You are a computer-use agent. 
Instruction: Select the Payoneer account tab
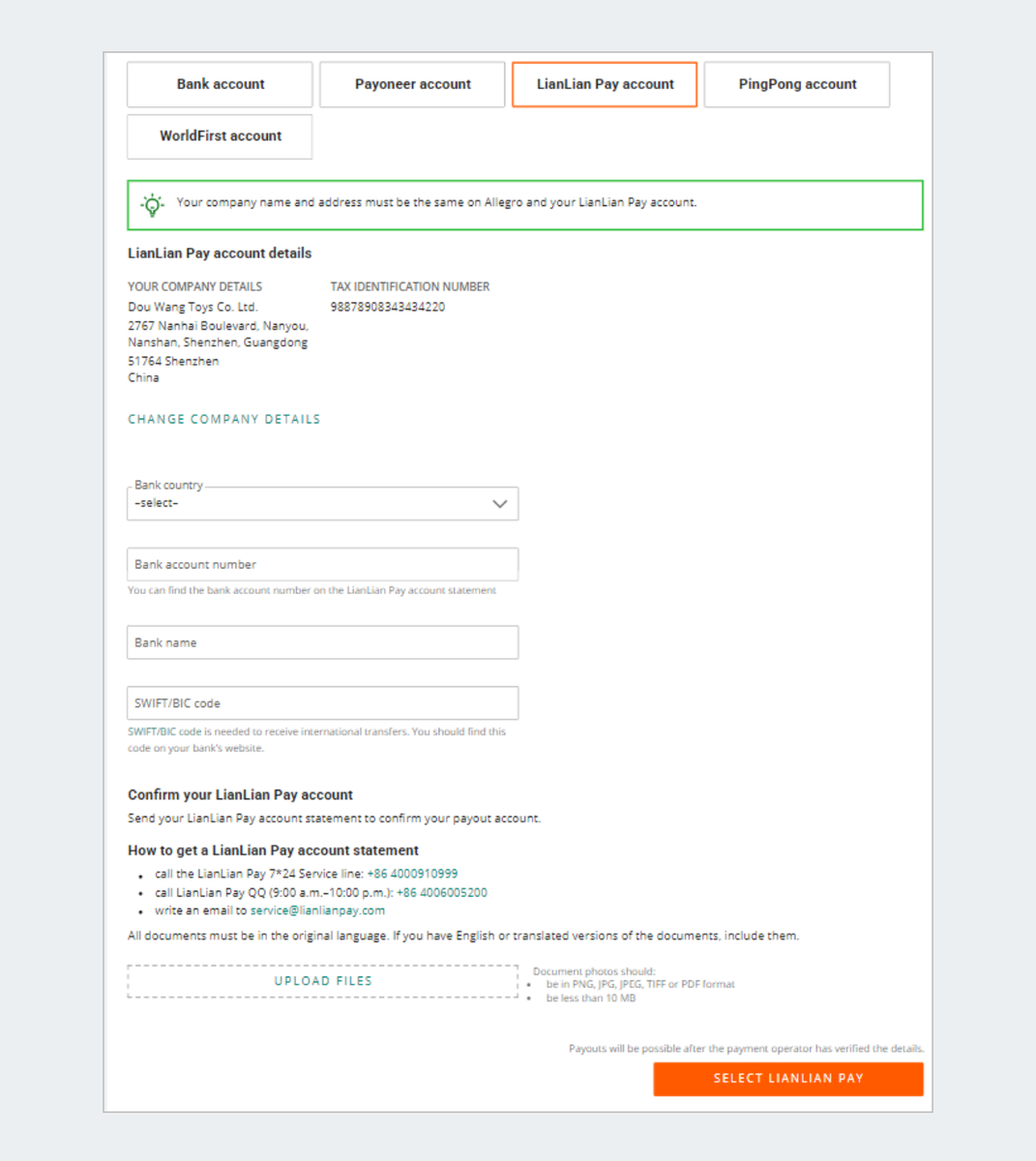[412, 84]
